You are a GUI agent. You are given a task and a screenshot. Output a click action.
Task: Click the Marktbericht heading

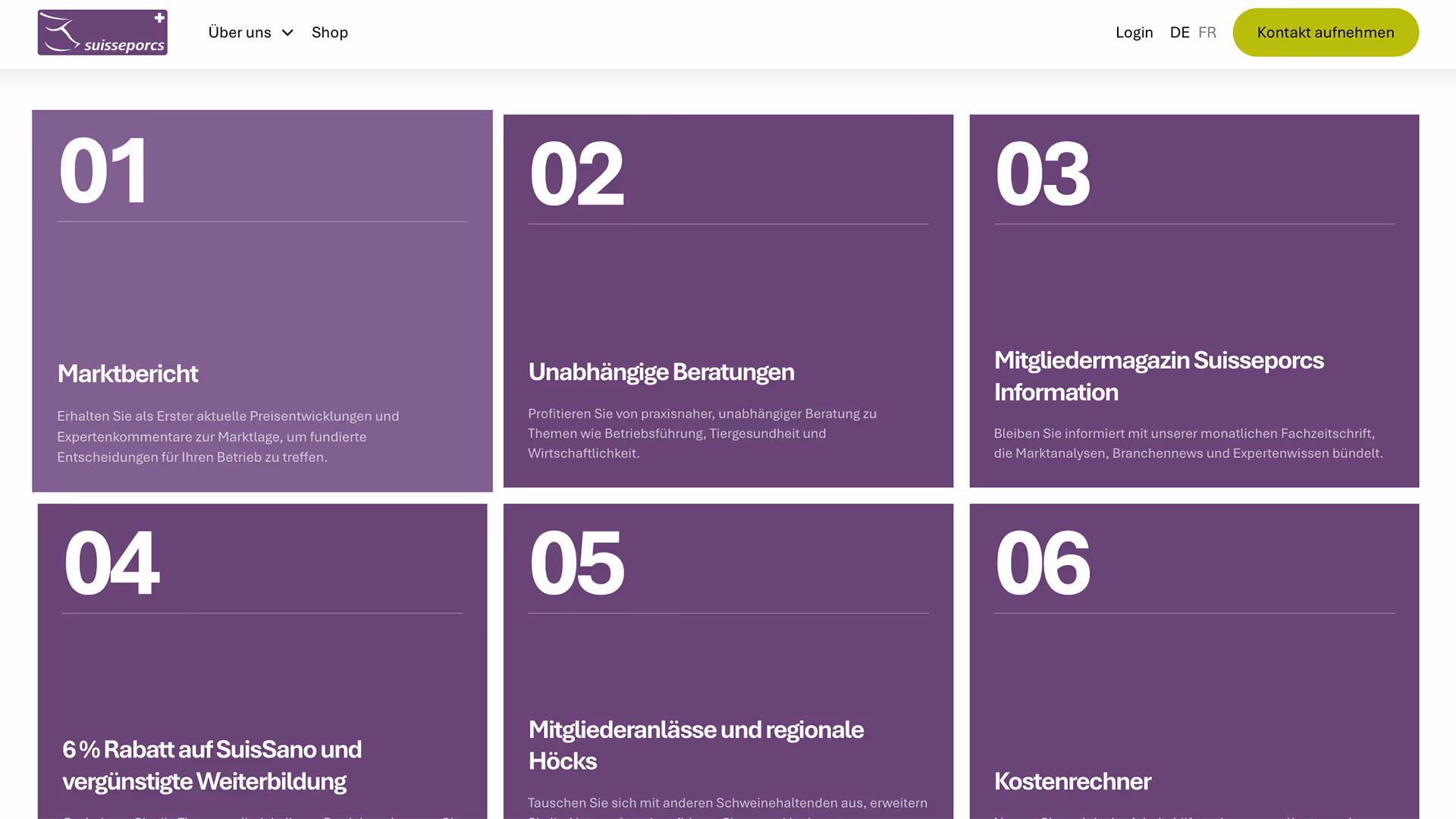tap(127, 373)
